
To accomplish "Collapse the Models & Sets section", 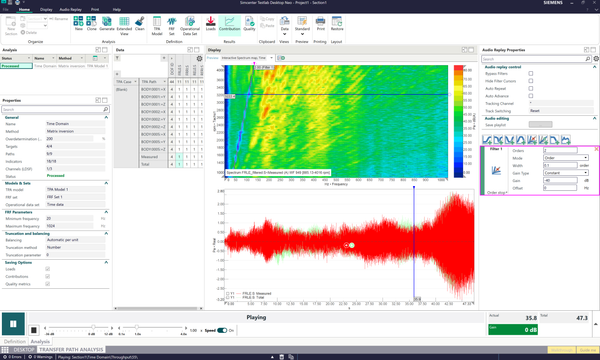I will [x=106, y=183].
